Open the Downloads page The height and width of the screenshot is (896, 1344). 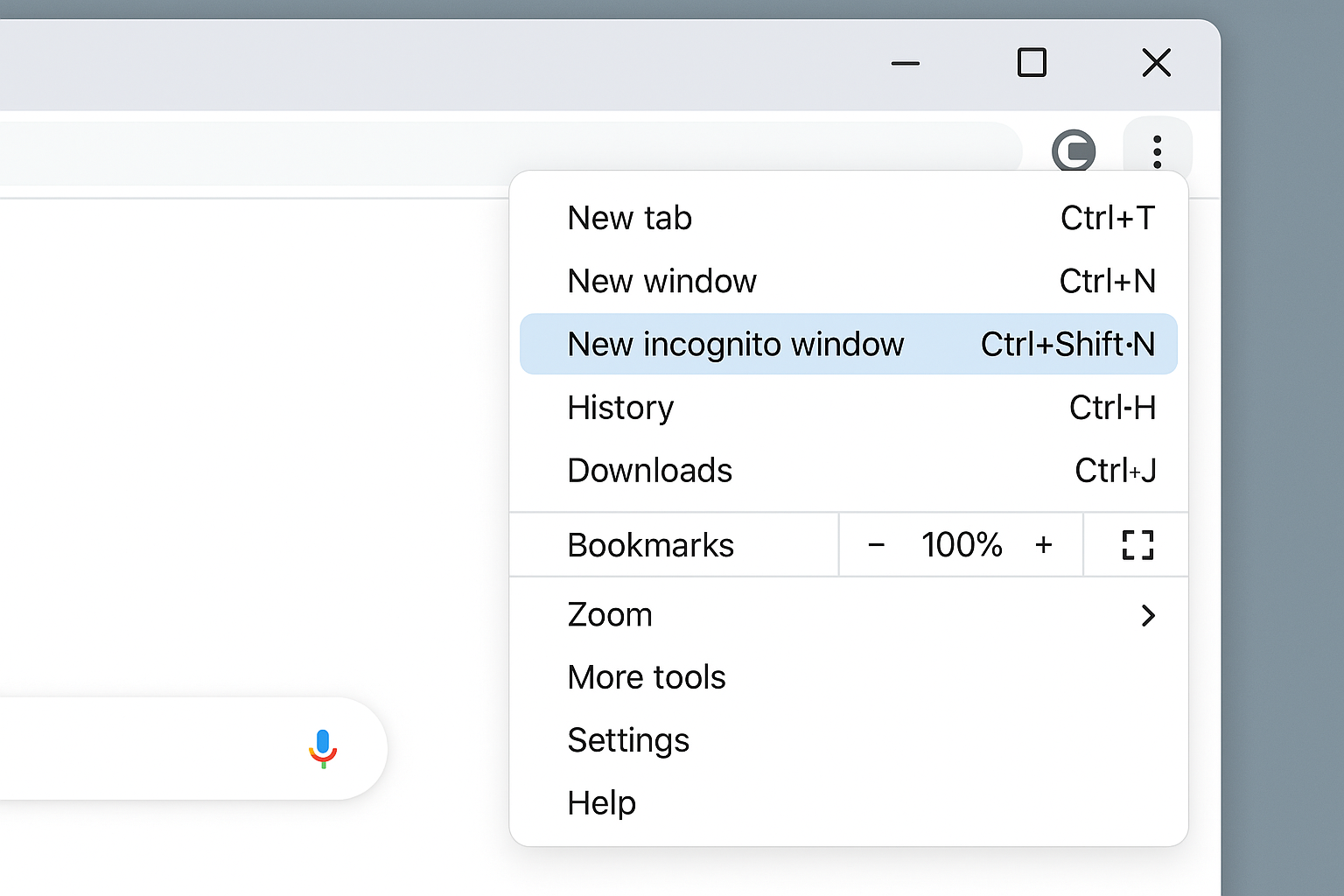click(649, 470)
